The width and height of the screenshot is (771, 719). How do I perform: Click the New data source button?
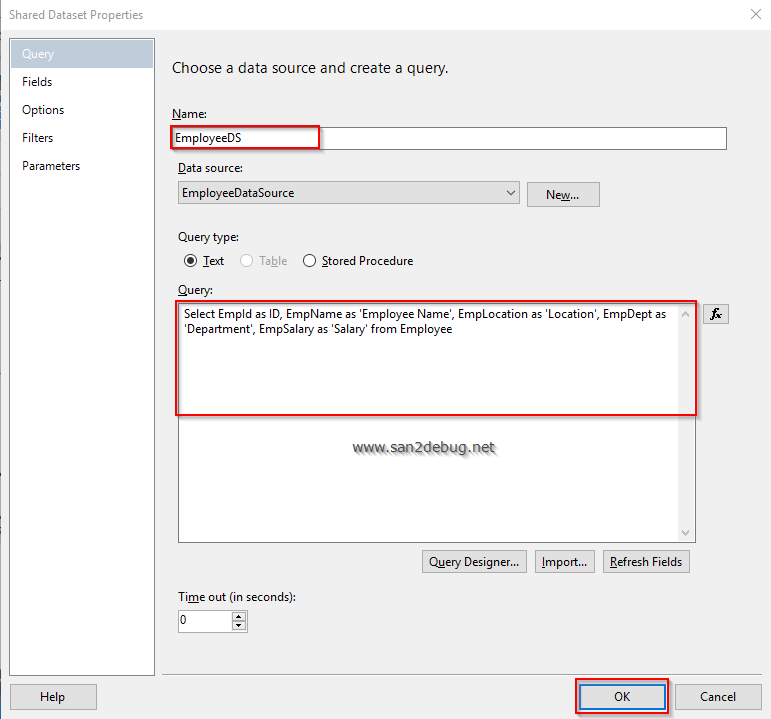(562, 195)
